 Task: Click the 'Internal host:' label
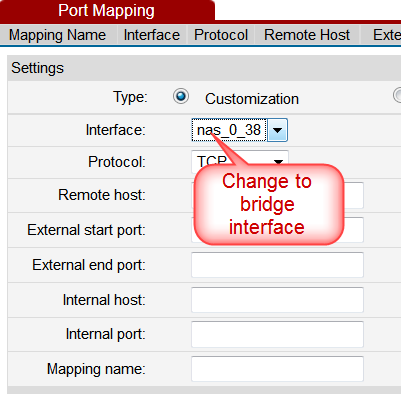point(104,300)
